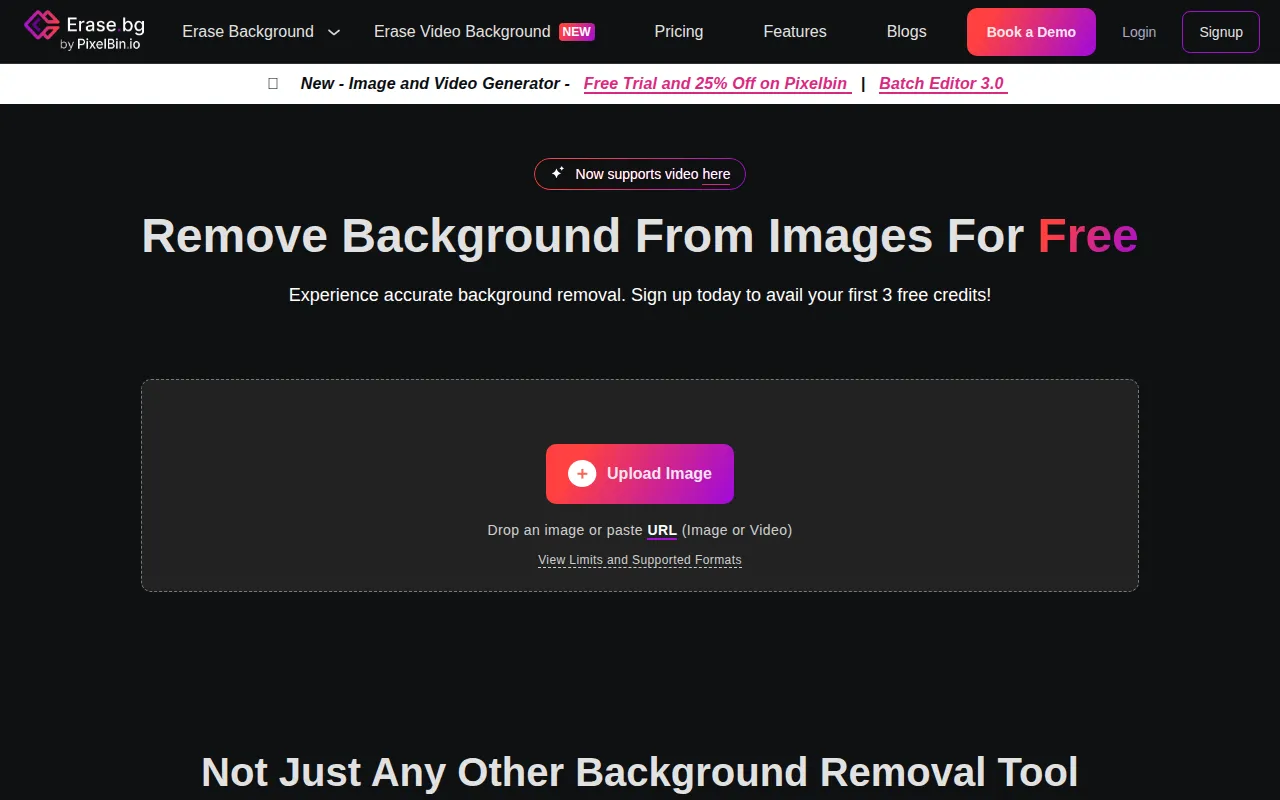The height and width of the screenshot is (800, 1280).
Task: Click the Upload Image button
Action: 640,474
